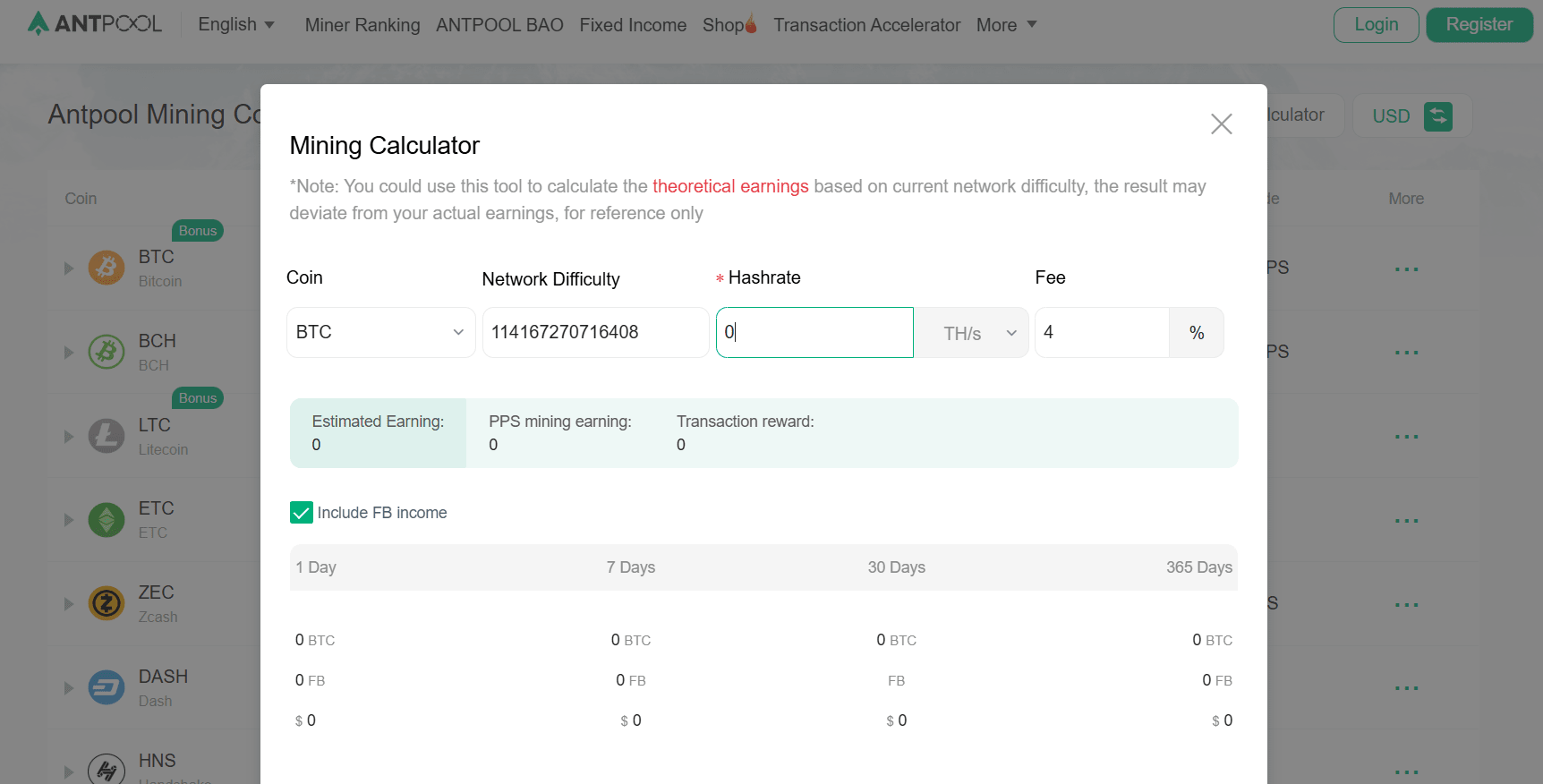This screenshot has width=1543, height=784.
Task: Expand the More navigation menu
Action: (1006, 25)
